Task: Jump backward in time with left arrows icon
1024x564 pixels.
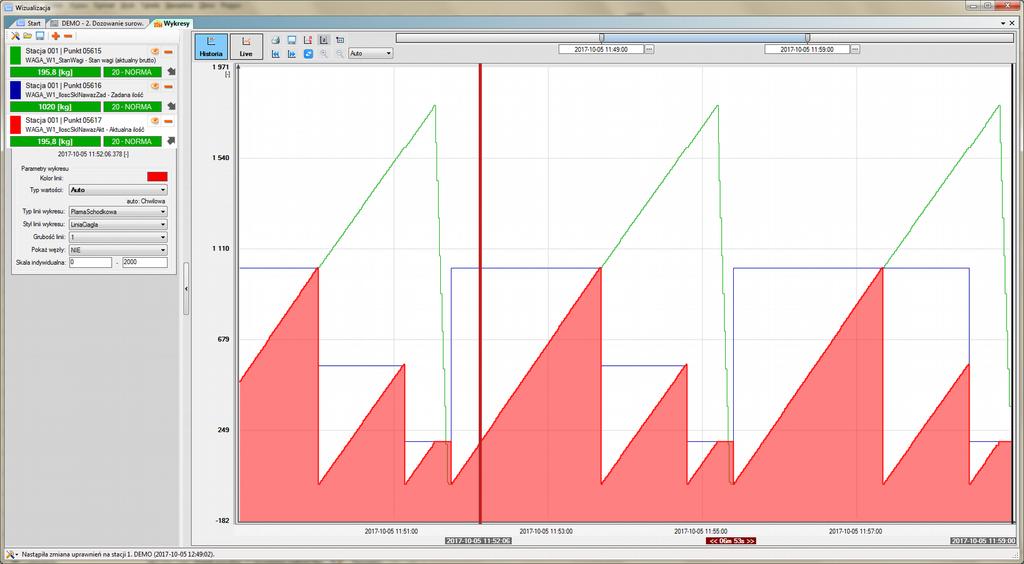Action: tap(276, 54)
